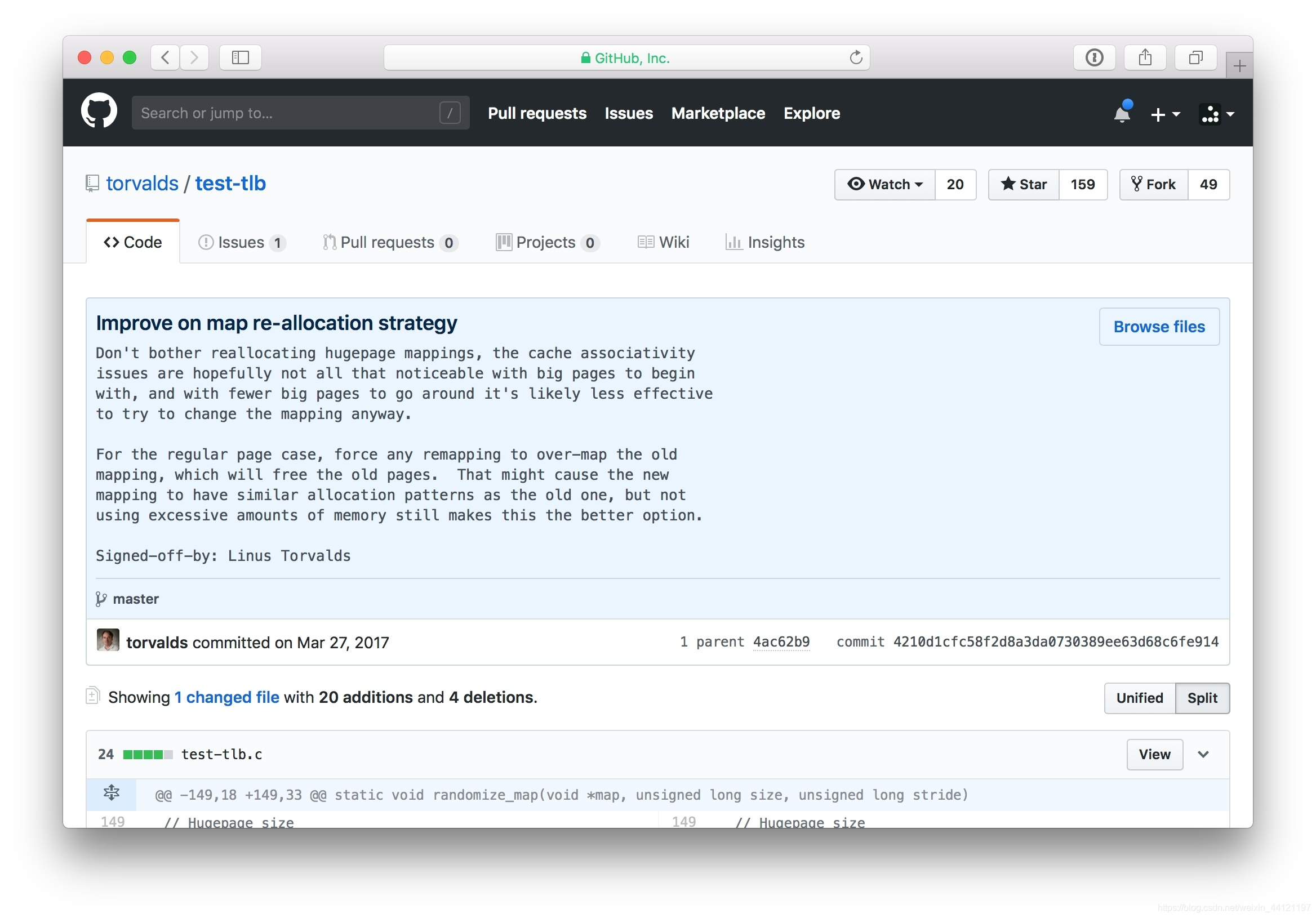Viewport: 1316px width, 918px height.
Task: Click the Browse files button
Action: pos(1158,326)
